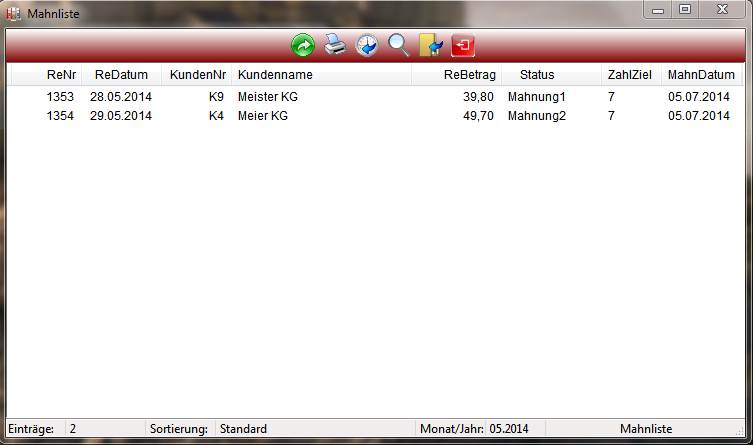The height and width of the screenshot is (445, 753).
Task: Click ZahlZiel value 7 in Meier KG row
Action: pos(611,116)
